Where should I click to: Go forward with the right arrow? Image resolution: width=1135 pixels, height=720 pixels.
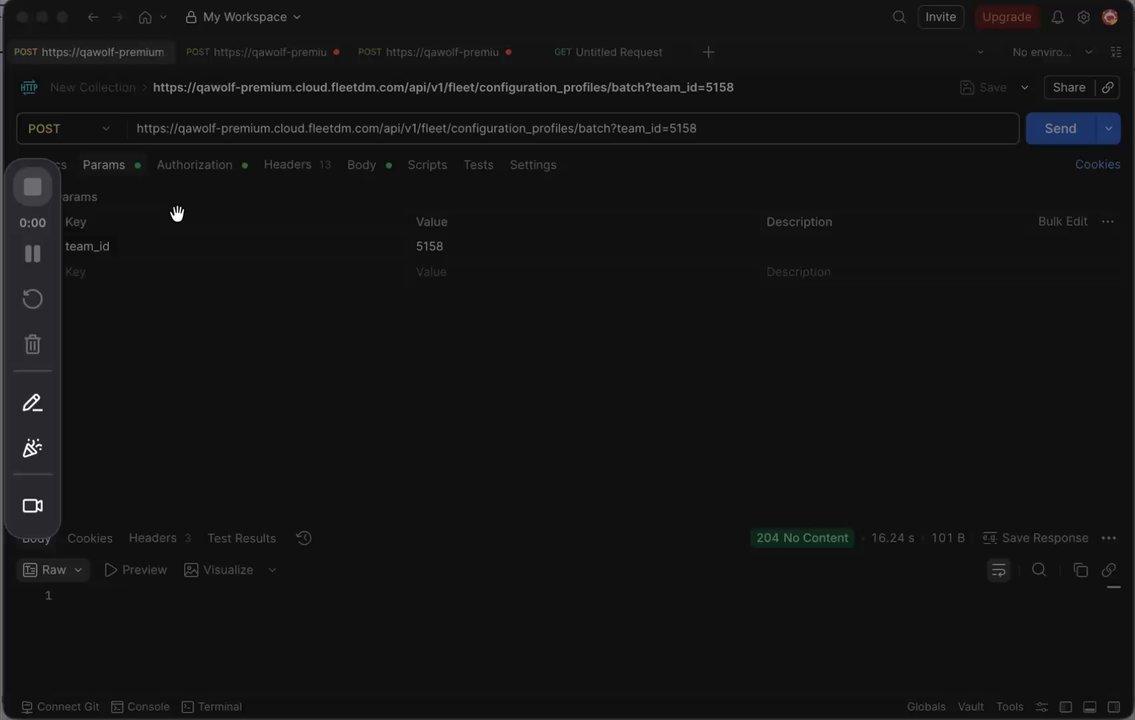click(x=117, y=17)
